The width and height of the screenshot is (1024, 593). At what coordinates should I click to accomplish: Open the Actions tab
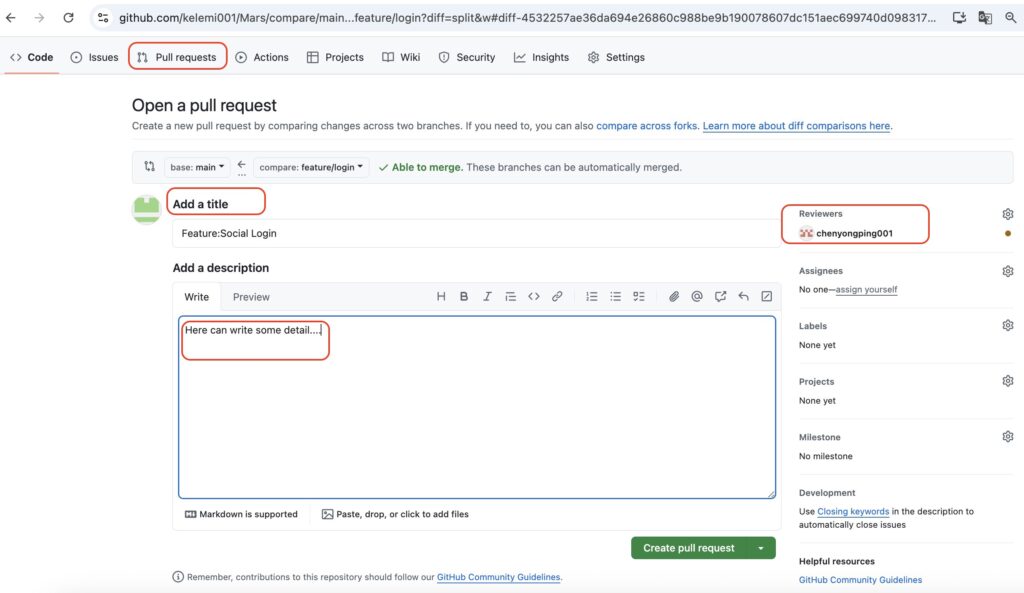tap(262, 57)
